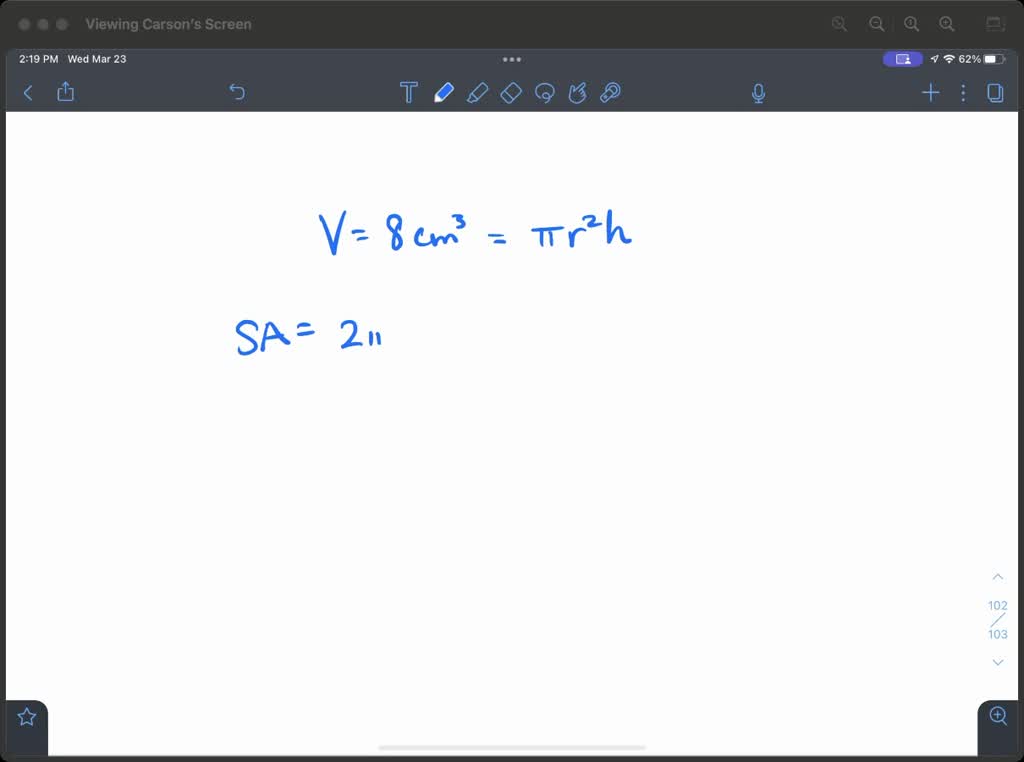The height and width of the screenshot is (762, 1024).
Task: Go to the previous page with the up chevron
Action: pyautogui.click(x=997, y=576)
